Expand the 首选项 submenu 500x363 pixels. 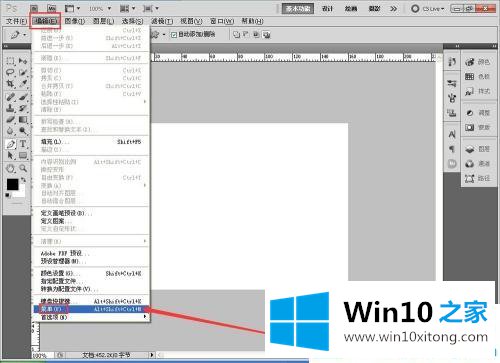point(90,317)
